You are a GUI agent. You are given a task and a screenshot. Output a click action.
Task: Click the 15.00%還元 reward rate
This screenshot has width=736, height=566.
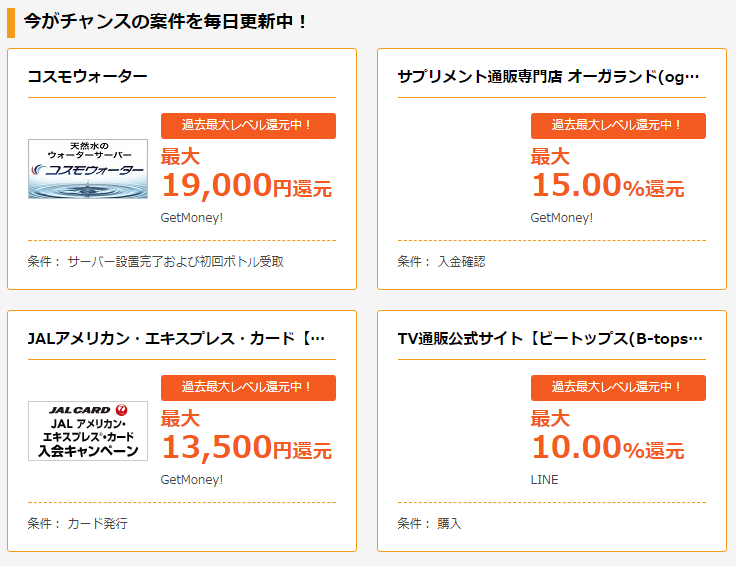click(x=607, y=185)
